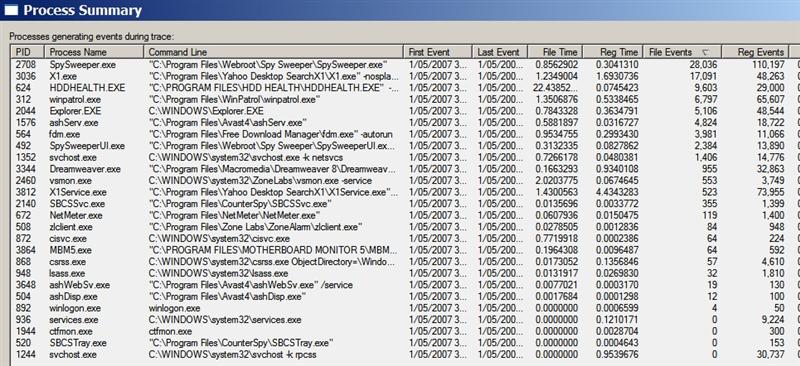Viewport: 800px width, 366px height.
Task: Select the csrss.exe process row
Action: tap(405, 262)
